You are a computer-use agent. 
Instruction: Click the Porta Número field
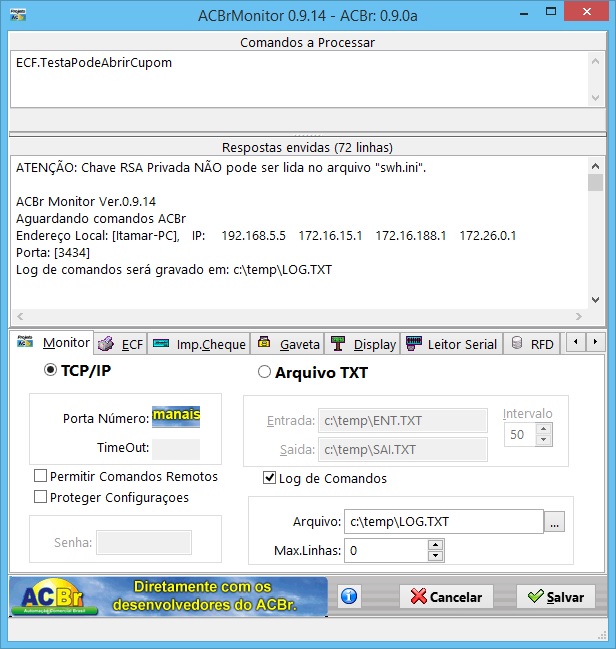[176, 417]
